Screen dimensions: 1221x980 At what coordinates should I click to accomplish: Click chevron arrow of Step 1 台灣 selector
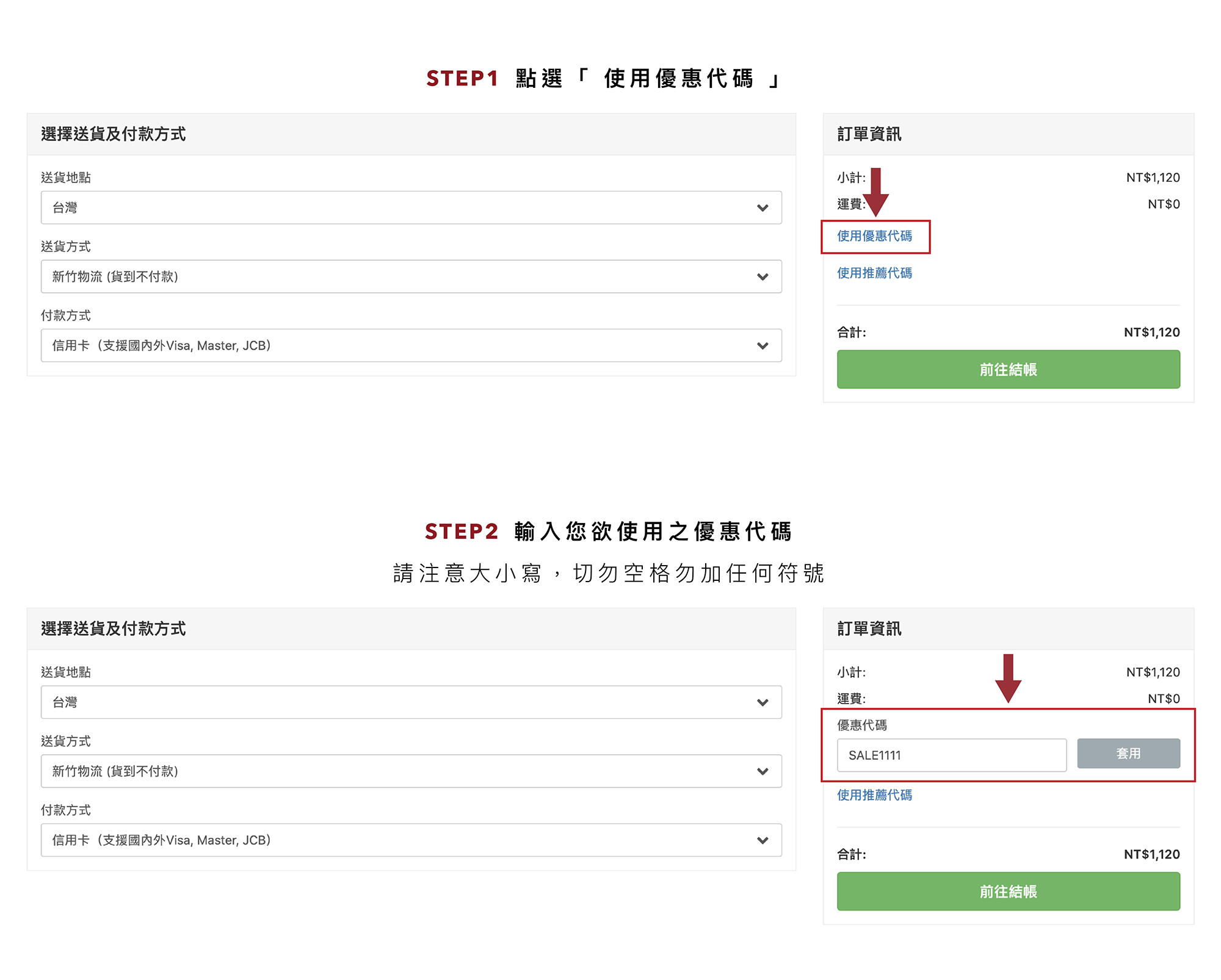coord(762,208)
